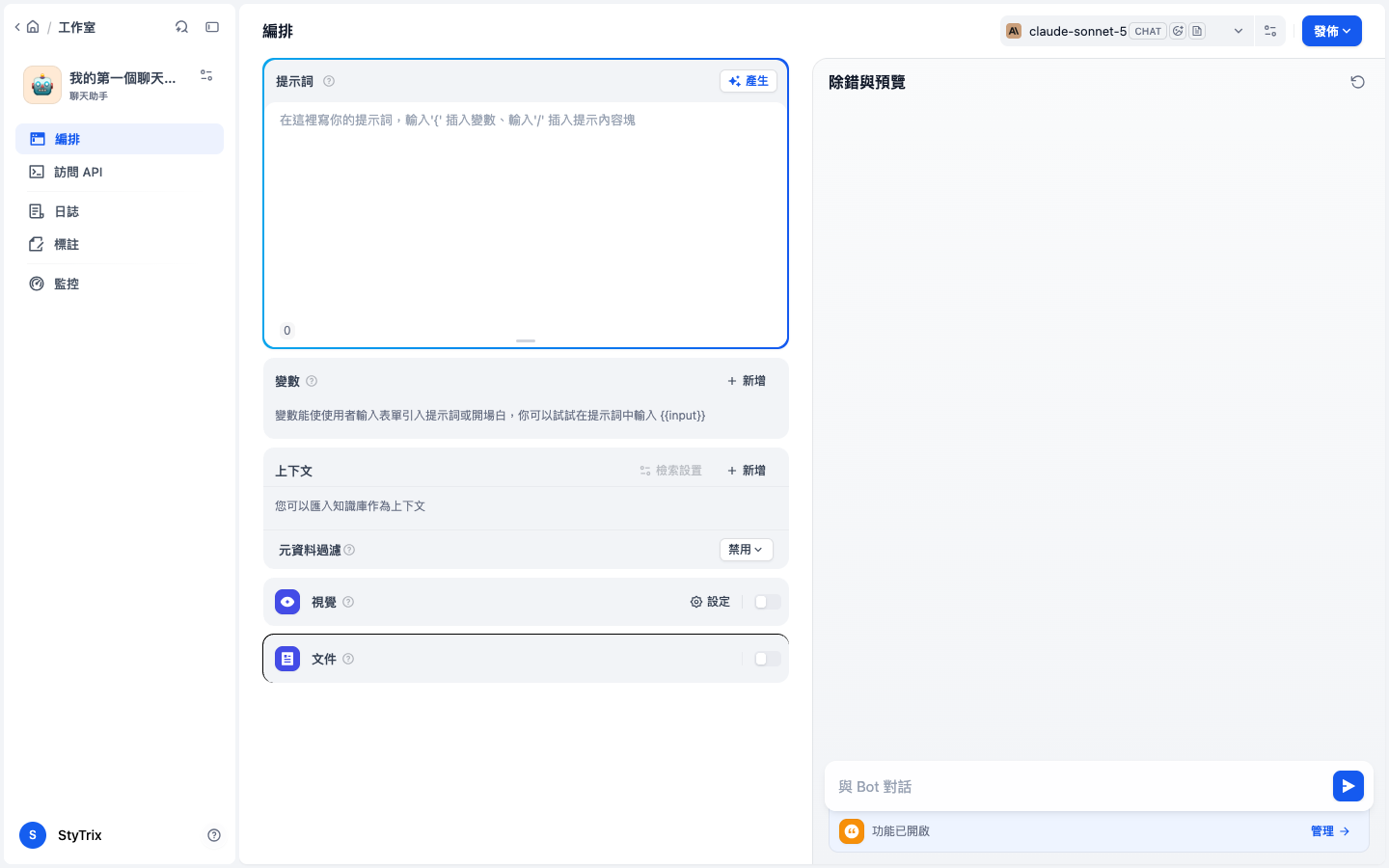Open the StyTrix account menu
The height and width of the screenshot is (868, 1389).
[80, 835]
